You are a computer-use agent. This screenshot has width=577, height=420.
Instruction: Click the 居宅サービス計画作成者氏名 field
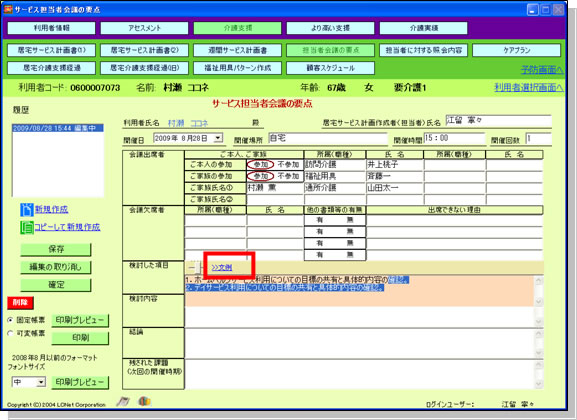coord(498,121)
